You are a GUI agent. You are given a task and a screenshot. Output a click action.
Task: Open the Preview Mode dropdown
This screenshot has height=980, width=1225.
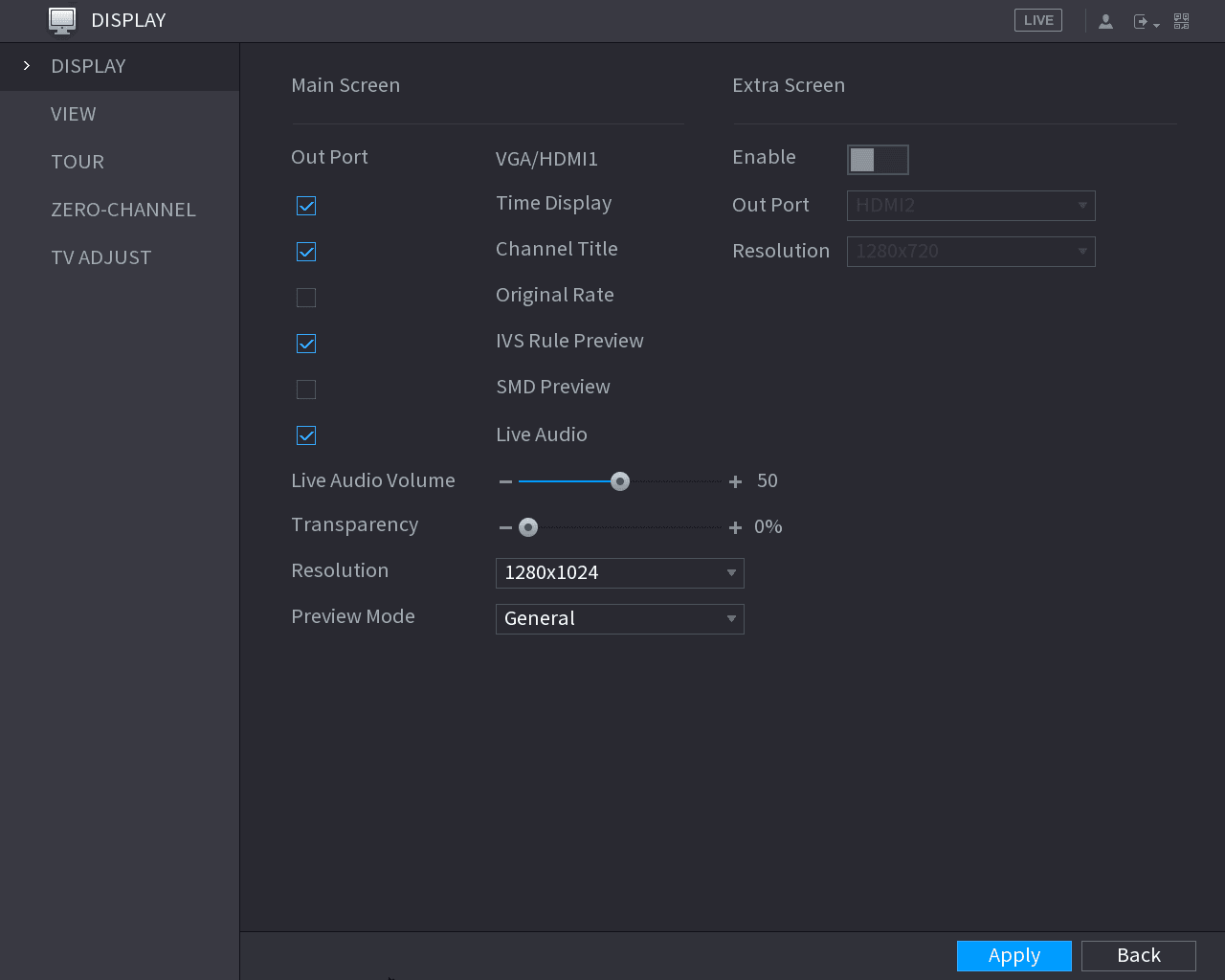(620, 619)
